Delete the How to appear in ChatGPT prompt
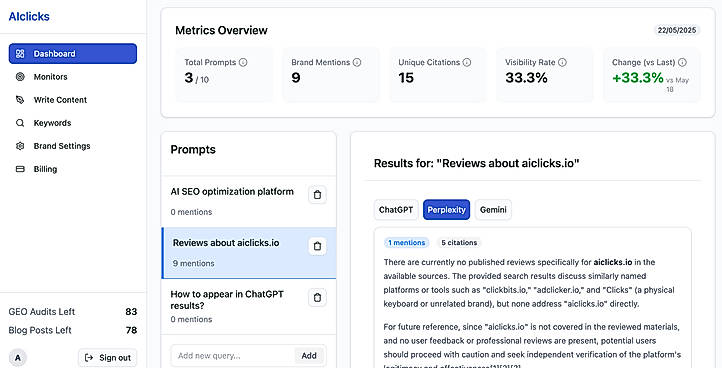This screenshot has width=722, height=368. click(317, 298)
